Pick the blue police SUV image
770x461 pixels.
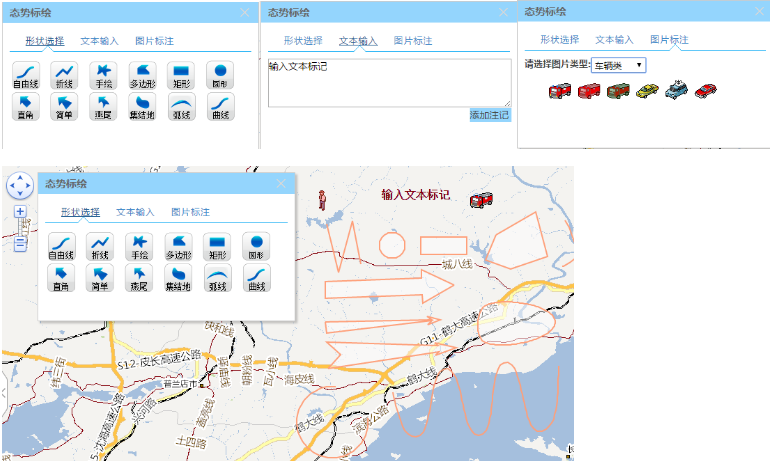[x=677, y=90]
